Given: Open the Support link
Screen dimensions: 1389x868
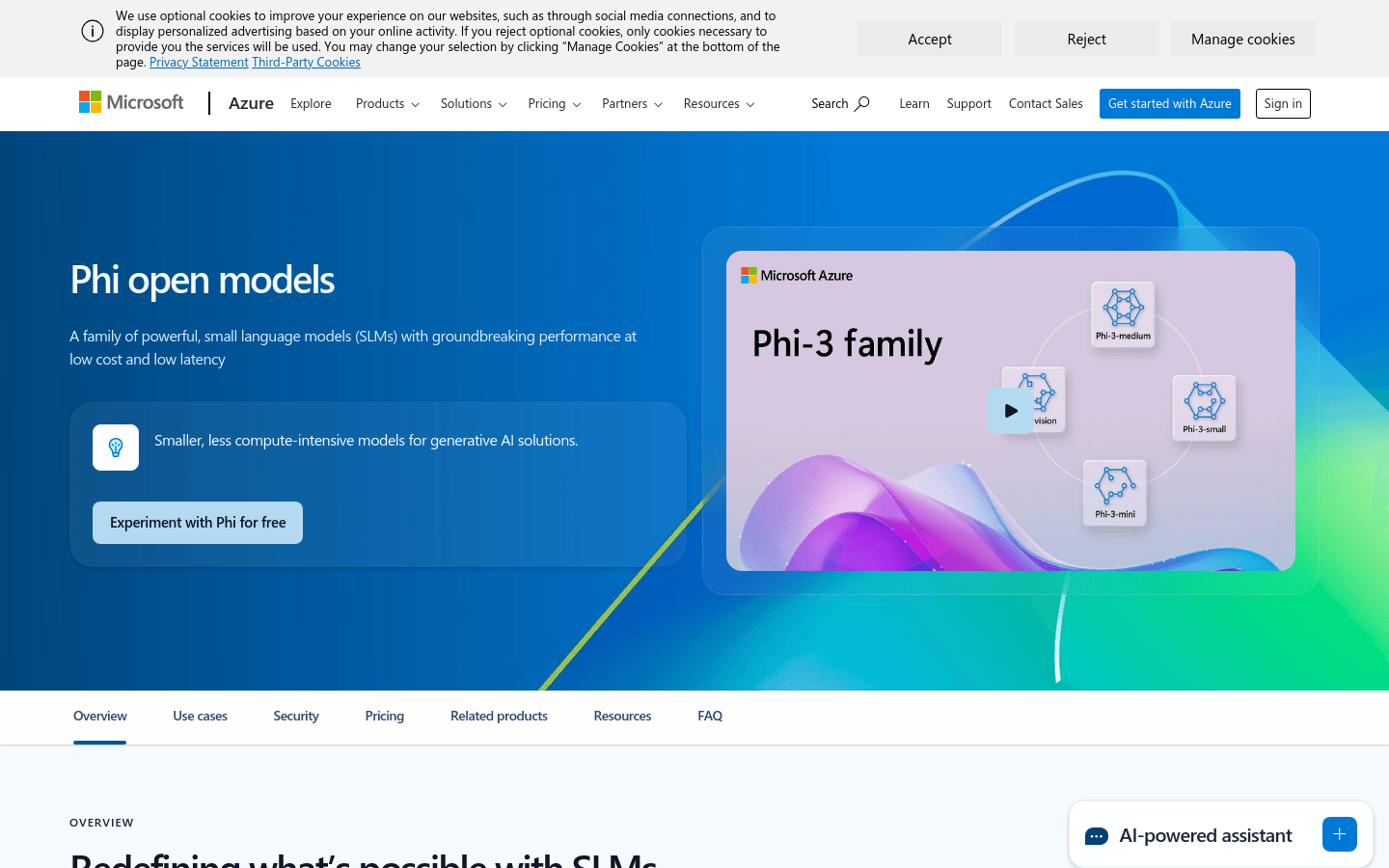Looking at the screenshot, I should pyautogui.click(x=968, y=103).
